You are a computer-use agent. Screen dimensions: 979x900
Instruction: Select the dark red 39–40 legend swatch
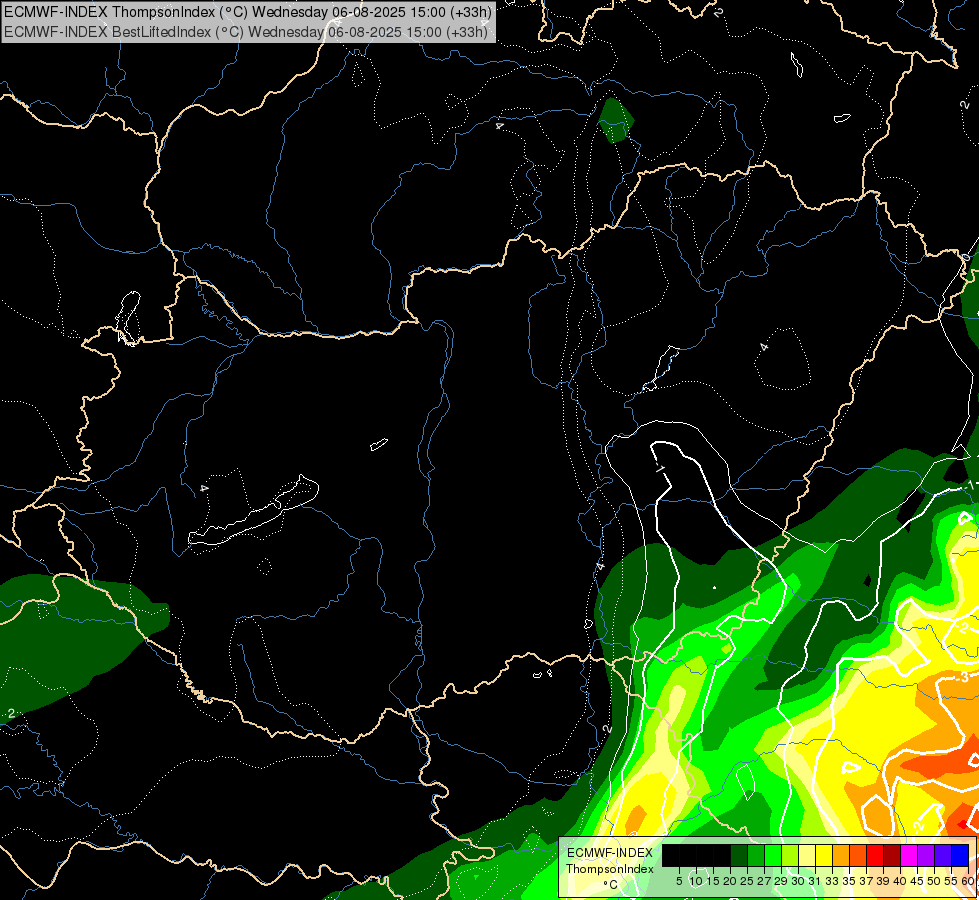[892, 855]
